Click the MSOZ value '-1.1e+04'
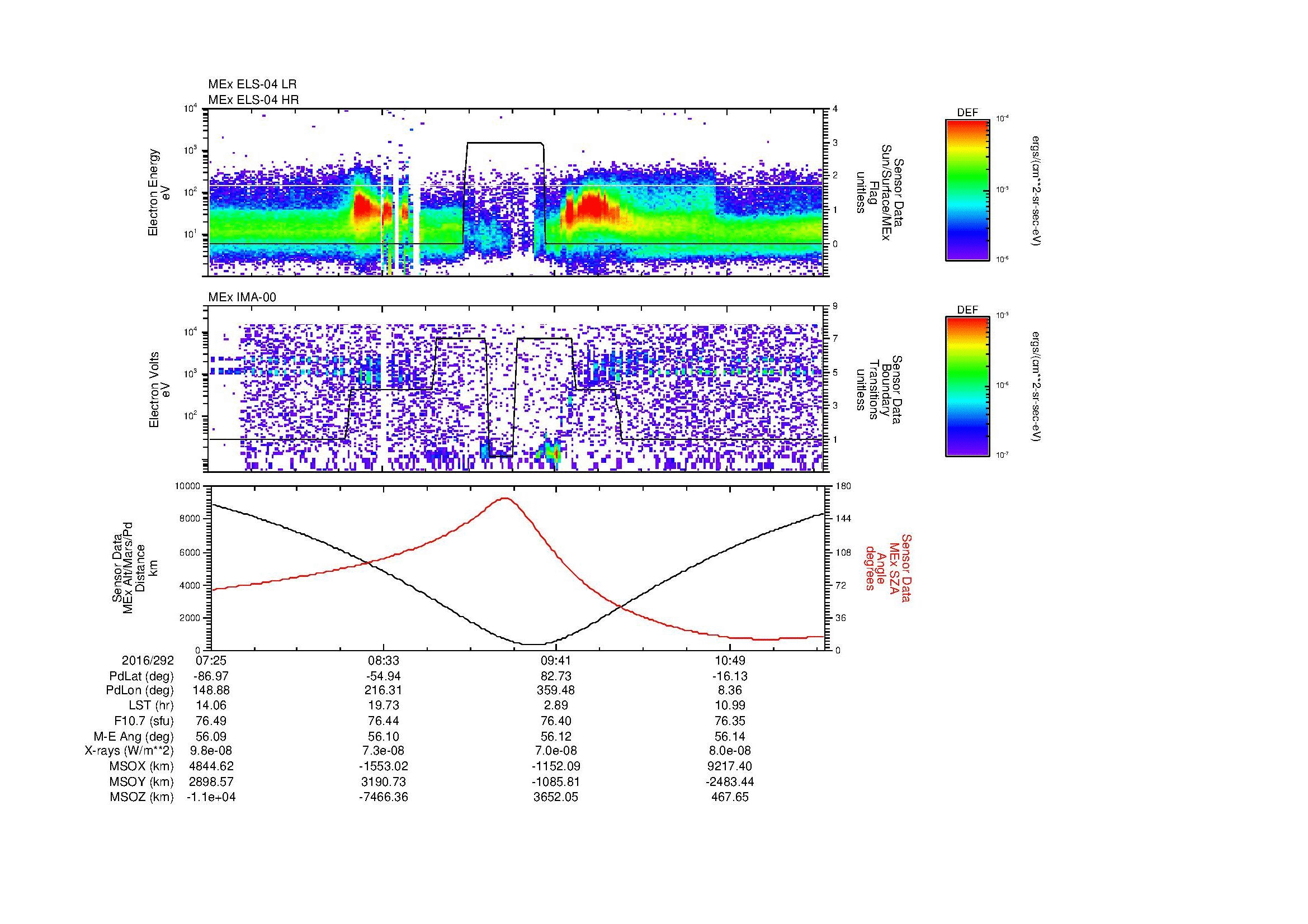The image size is (1308, 924). coord(211,797)
